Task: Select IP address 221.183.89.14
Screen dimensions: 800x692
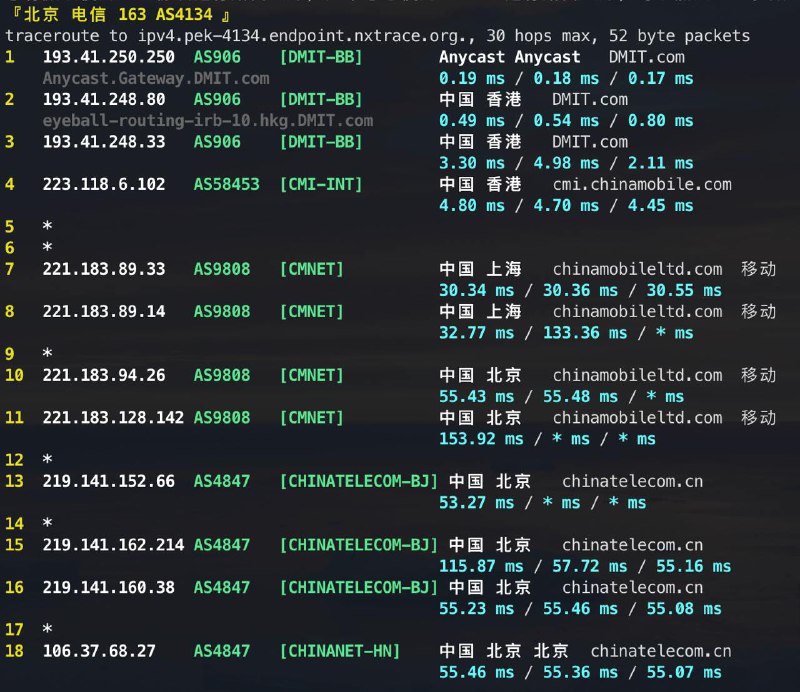Action: click(x=104, y=311)
